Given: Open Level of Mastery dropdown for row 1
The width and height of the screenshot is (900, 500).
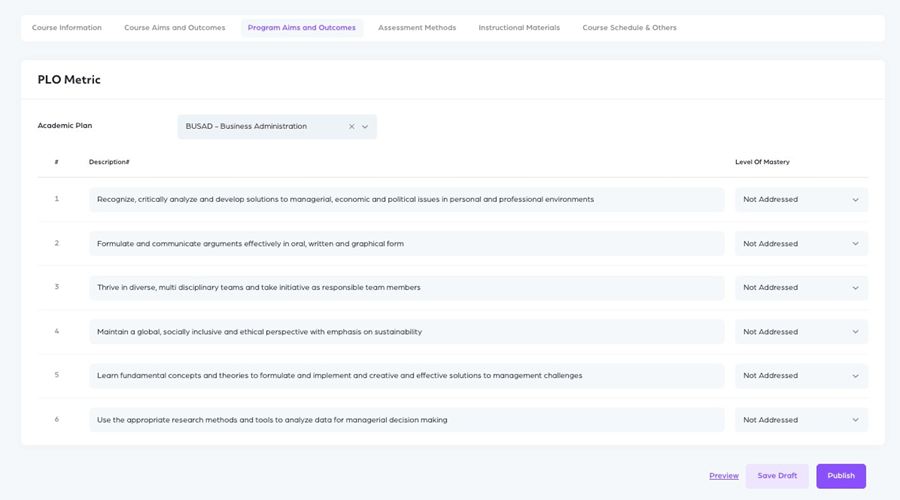Looking at the screenshot, I should coord(801,200).
